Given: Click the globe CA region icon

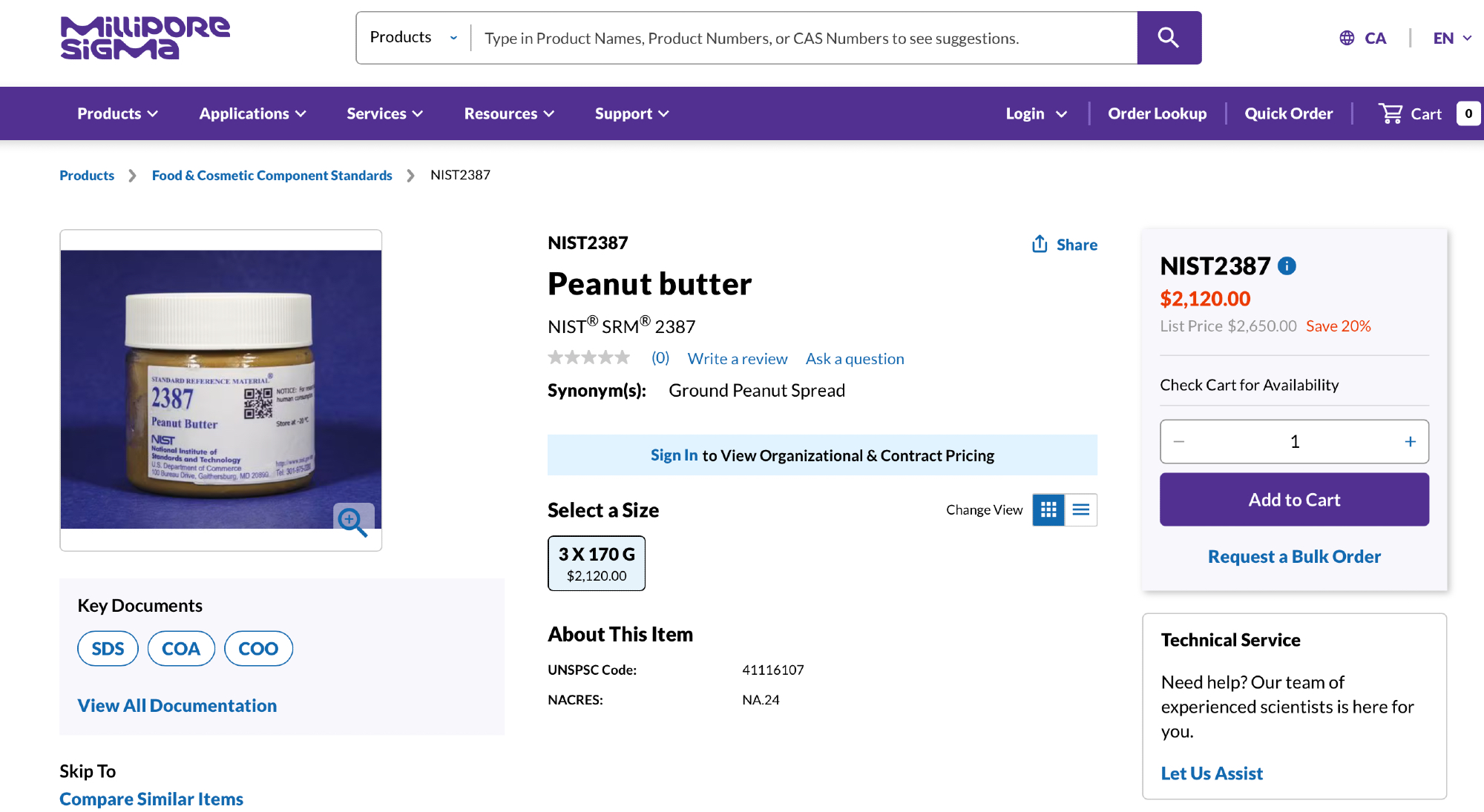Looking at the screenshot, I should [x=1347, y=38].
